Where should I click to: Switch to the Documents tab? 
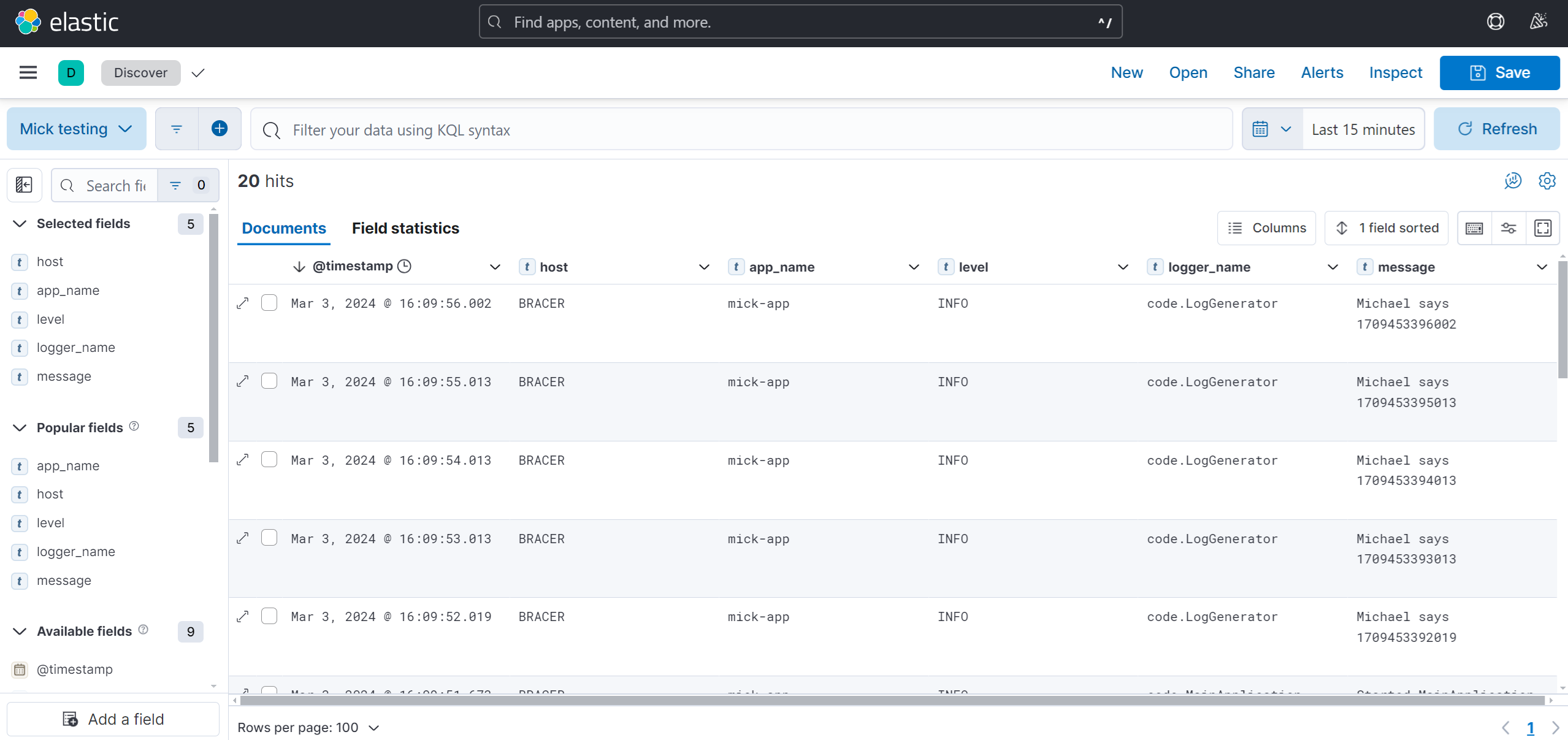284,228
